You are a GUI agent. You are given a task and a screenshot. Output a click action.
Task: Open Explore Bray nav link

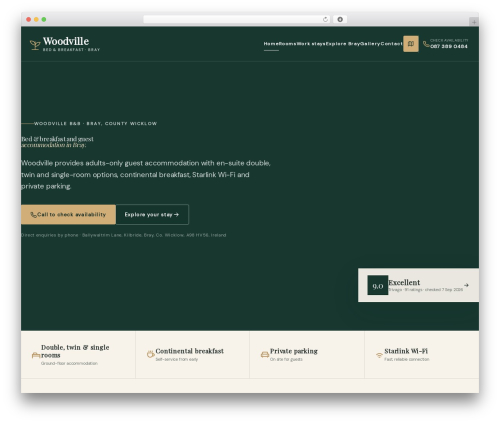(x=343, y=44)
